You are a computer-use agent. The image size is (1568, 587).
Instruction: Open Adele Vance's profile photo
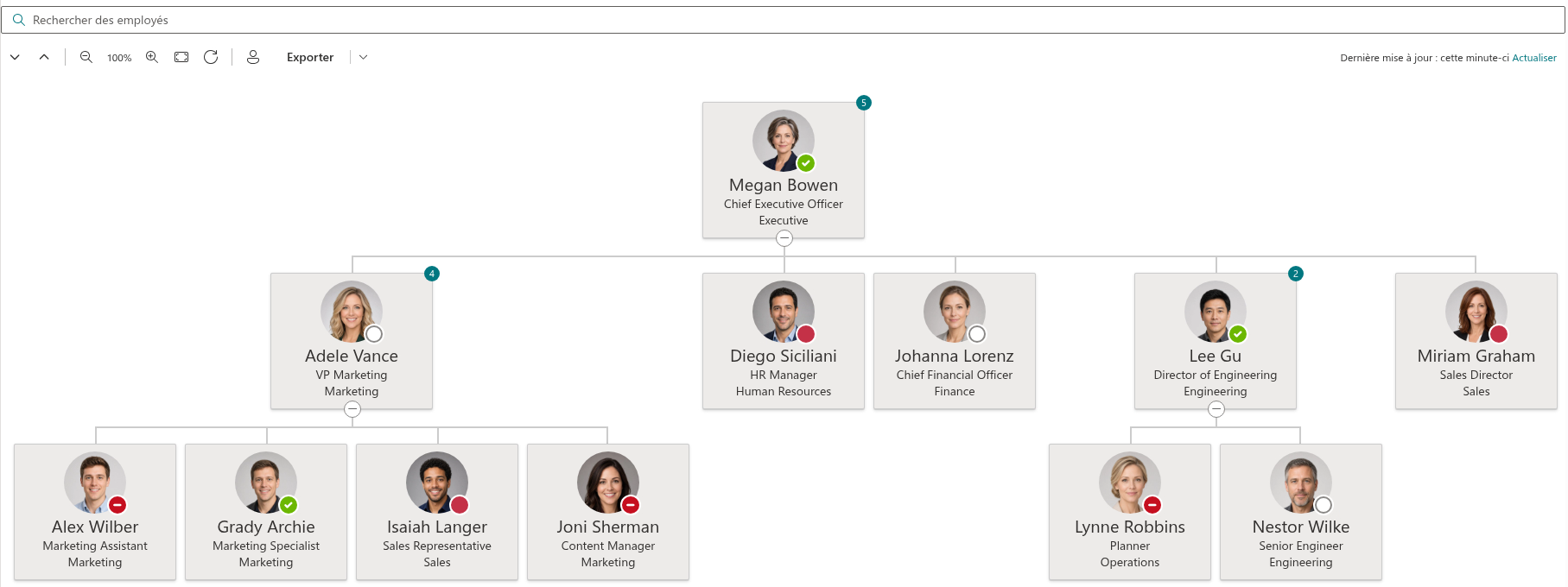point(352,312)
